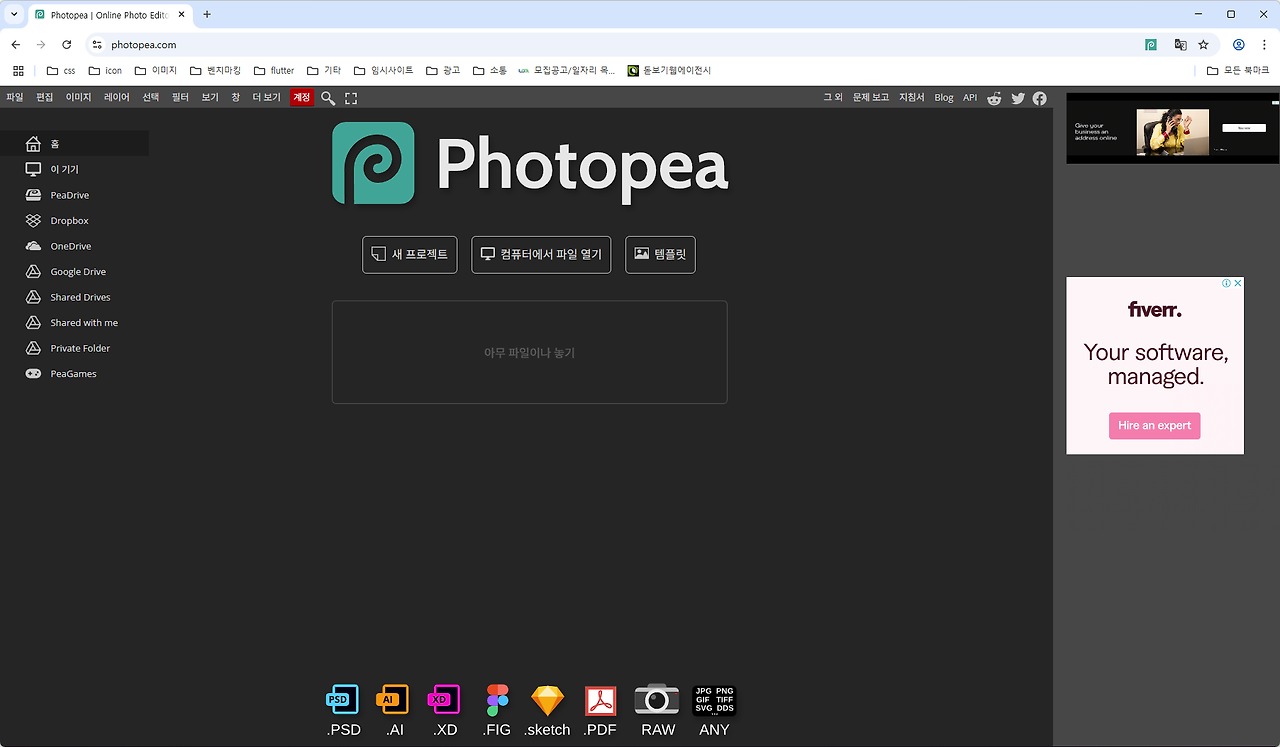Select 홈 in the sidebar
Viewport: 1280px width, 747px height.
coord(74,144)
